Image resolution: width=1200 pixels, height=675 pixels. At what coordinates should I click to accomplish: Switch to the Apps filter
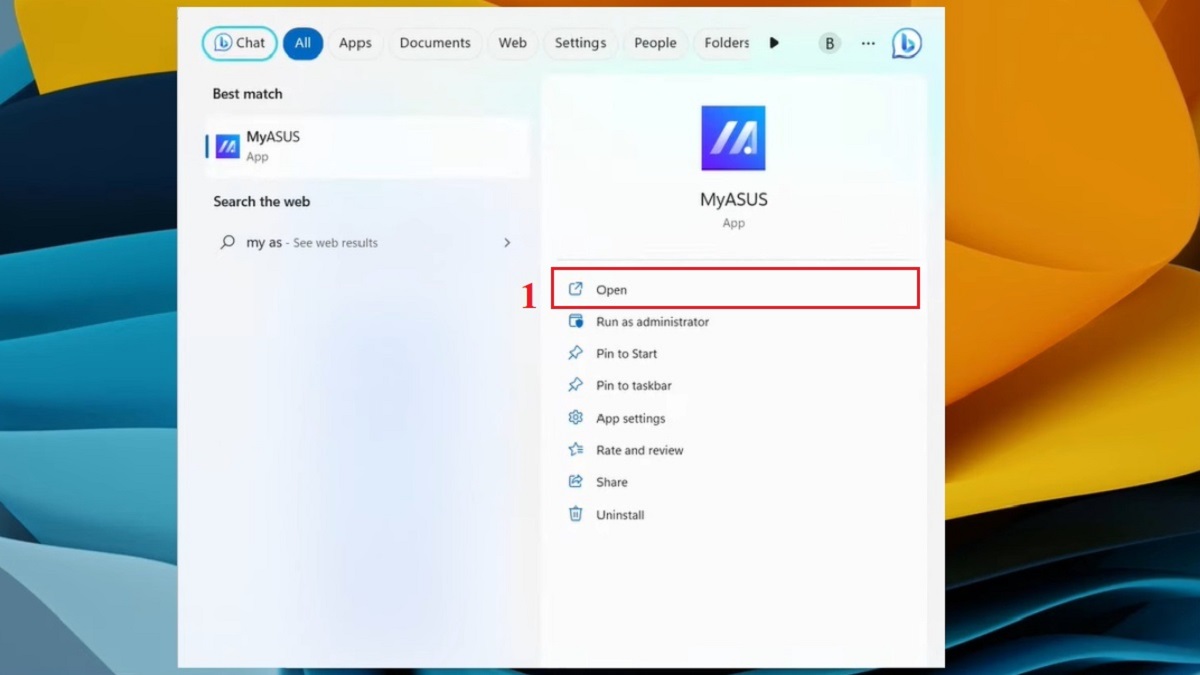click(x=355, y=43)
